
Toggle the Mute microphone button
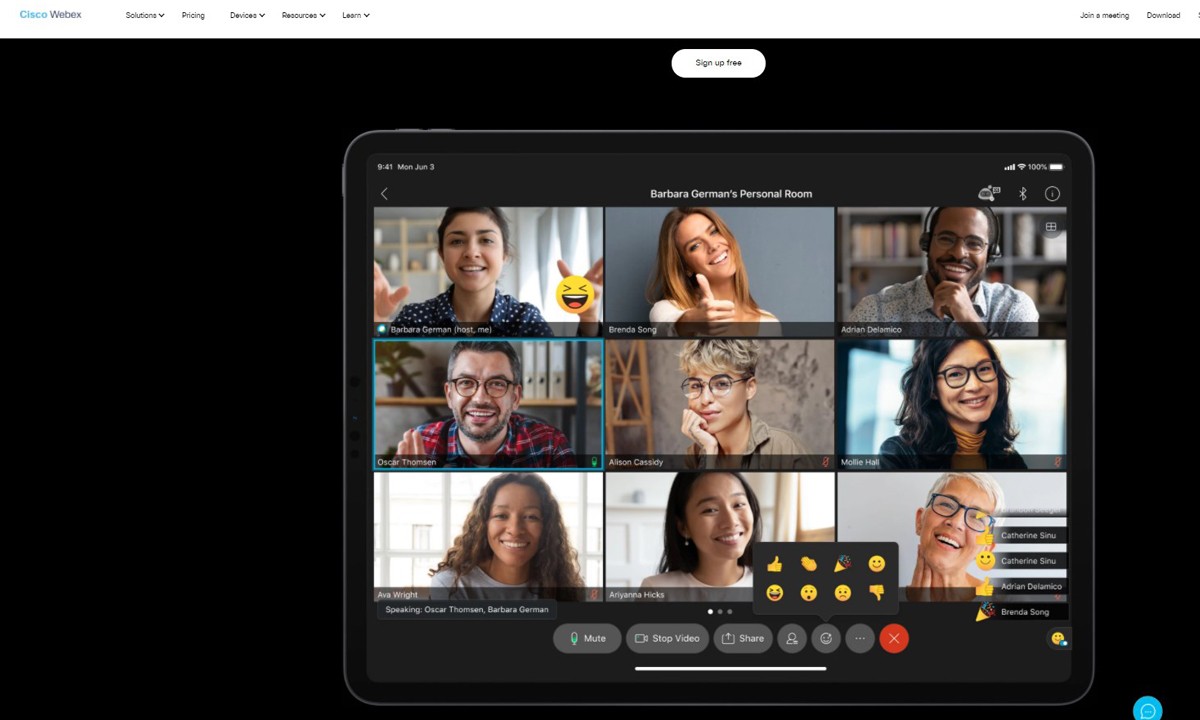[587, 638]
